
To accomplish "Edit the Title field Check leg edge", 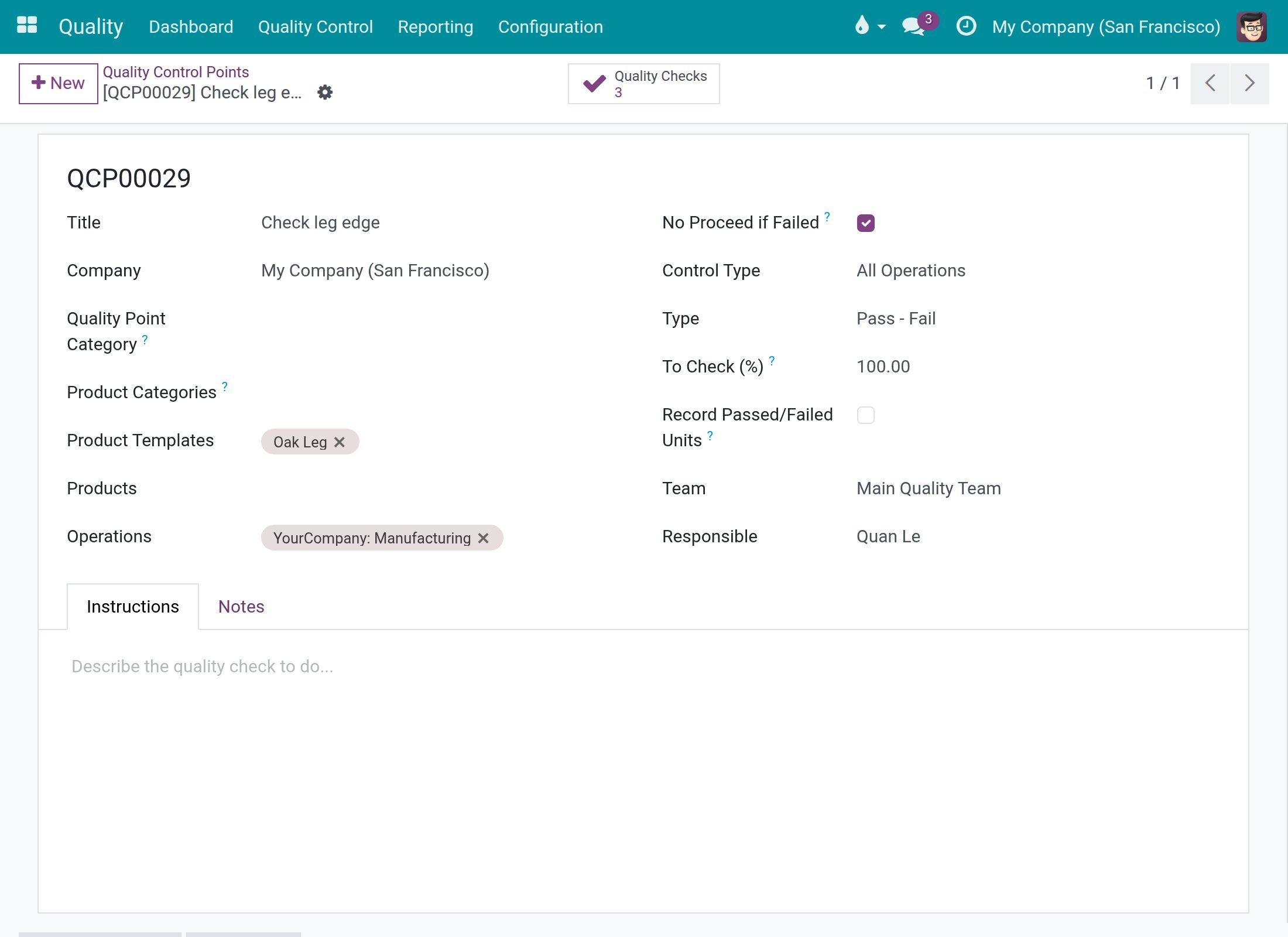I will click(442, 223).
